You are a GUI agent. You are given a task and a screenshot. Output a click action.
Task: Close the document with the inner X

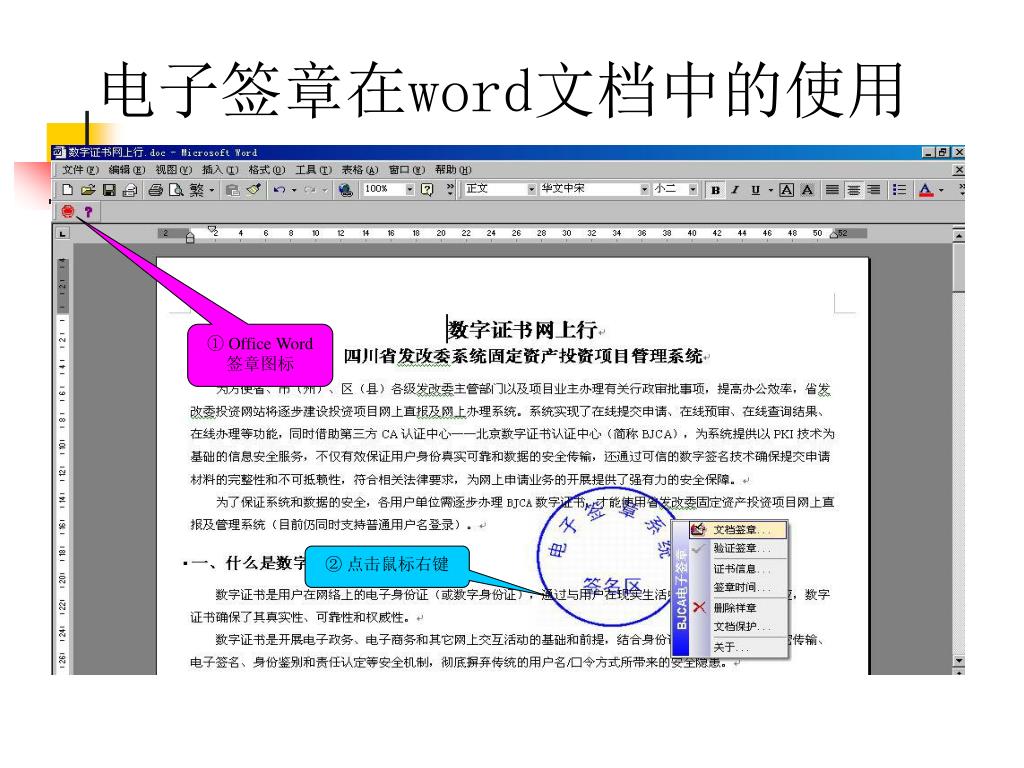click(x=959, y=170)
